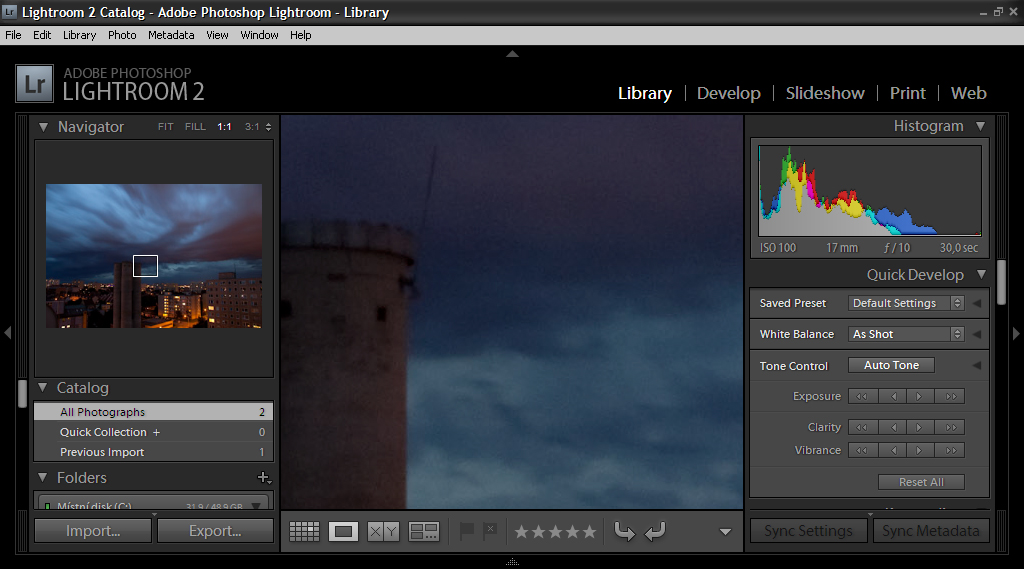Switch to Grid view in toolbar
Image resolution: width=1024 pixels, height=569 pixels.
click(x=304, y=532)
